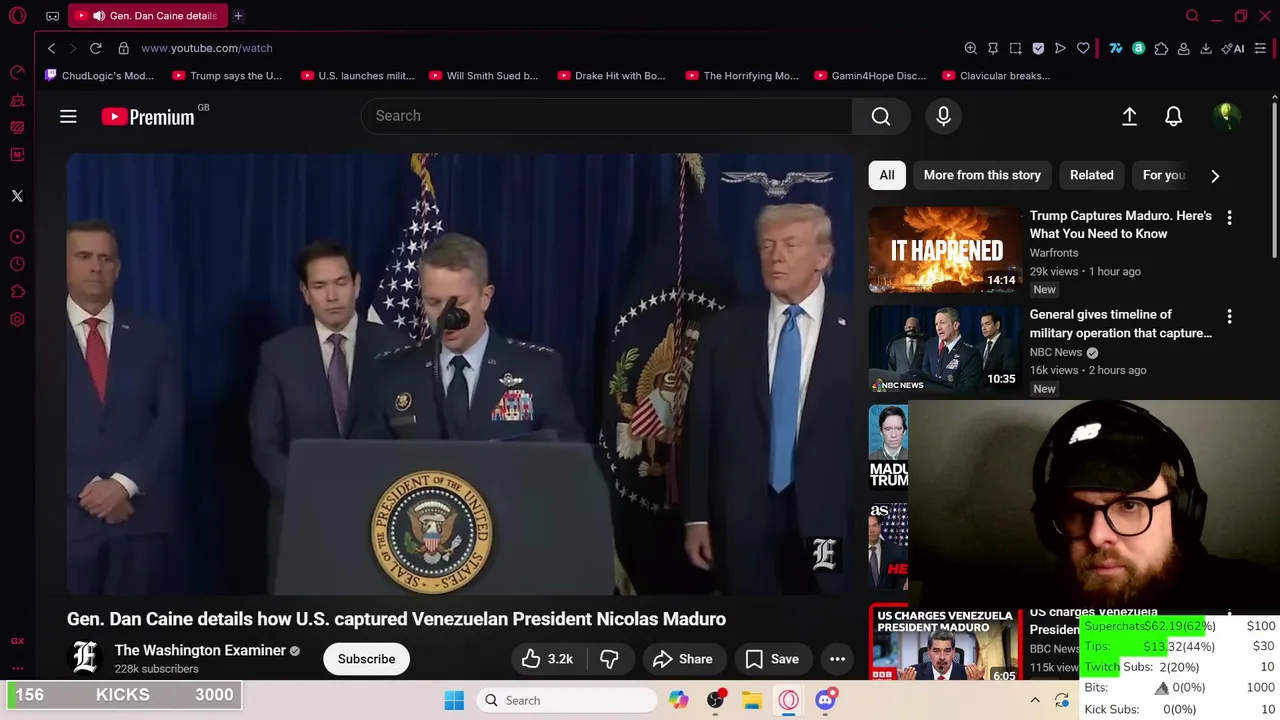The height and width of the screenshot is (720, 1280).
Task: Save video with Save button
Action: click(x=772, y=659)
